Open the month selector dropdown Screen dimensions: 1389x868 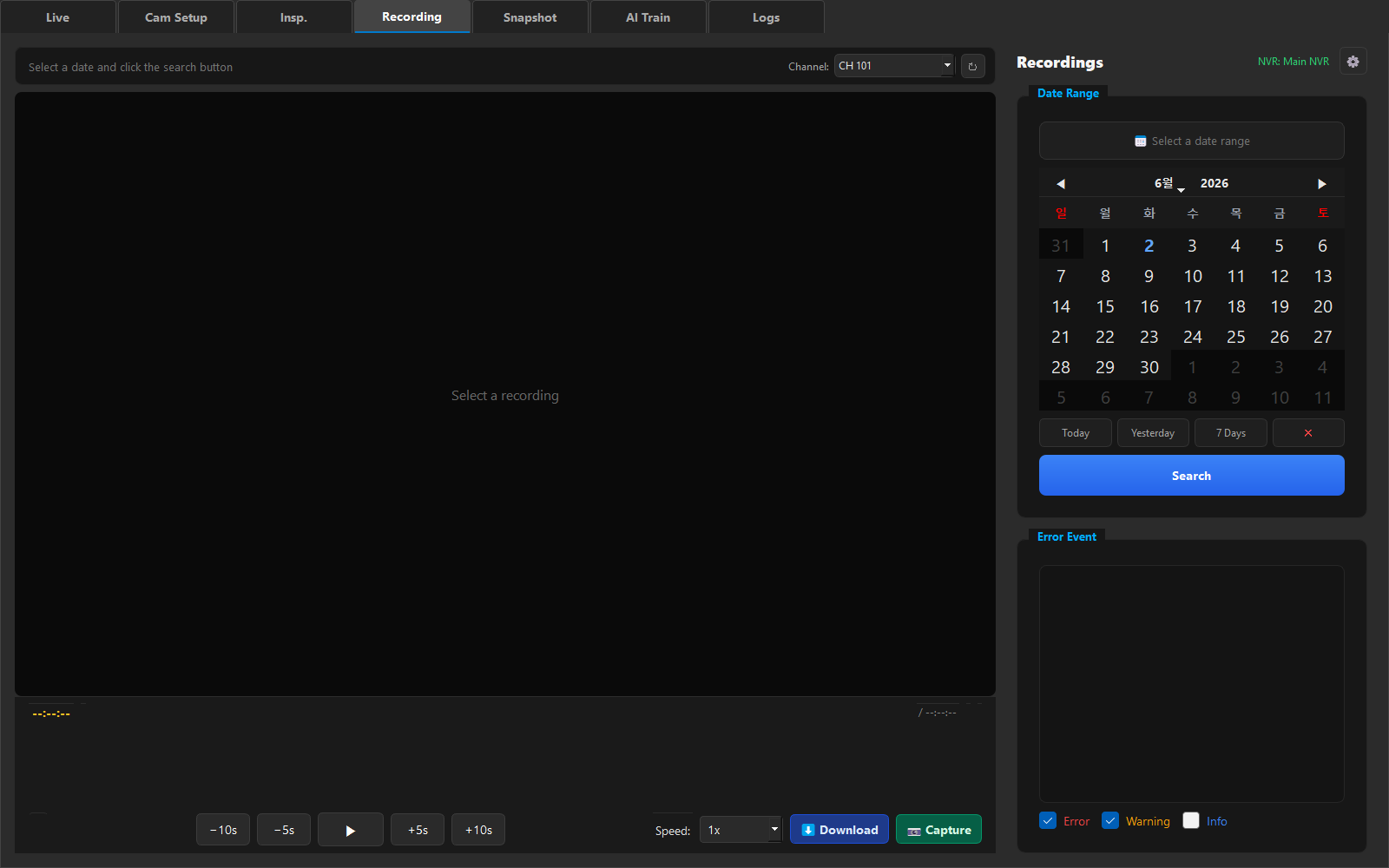(1168, 183)
